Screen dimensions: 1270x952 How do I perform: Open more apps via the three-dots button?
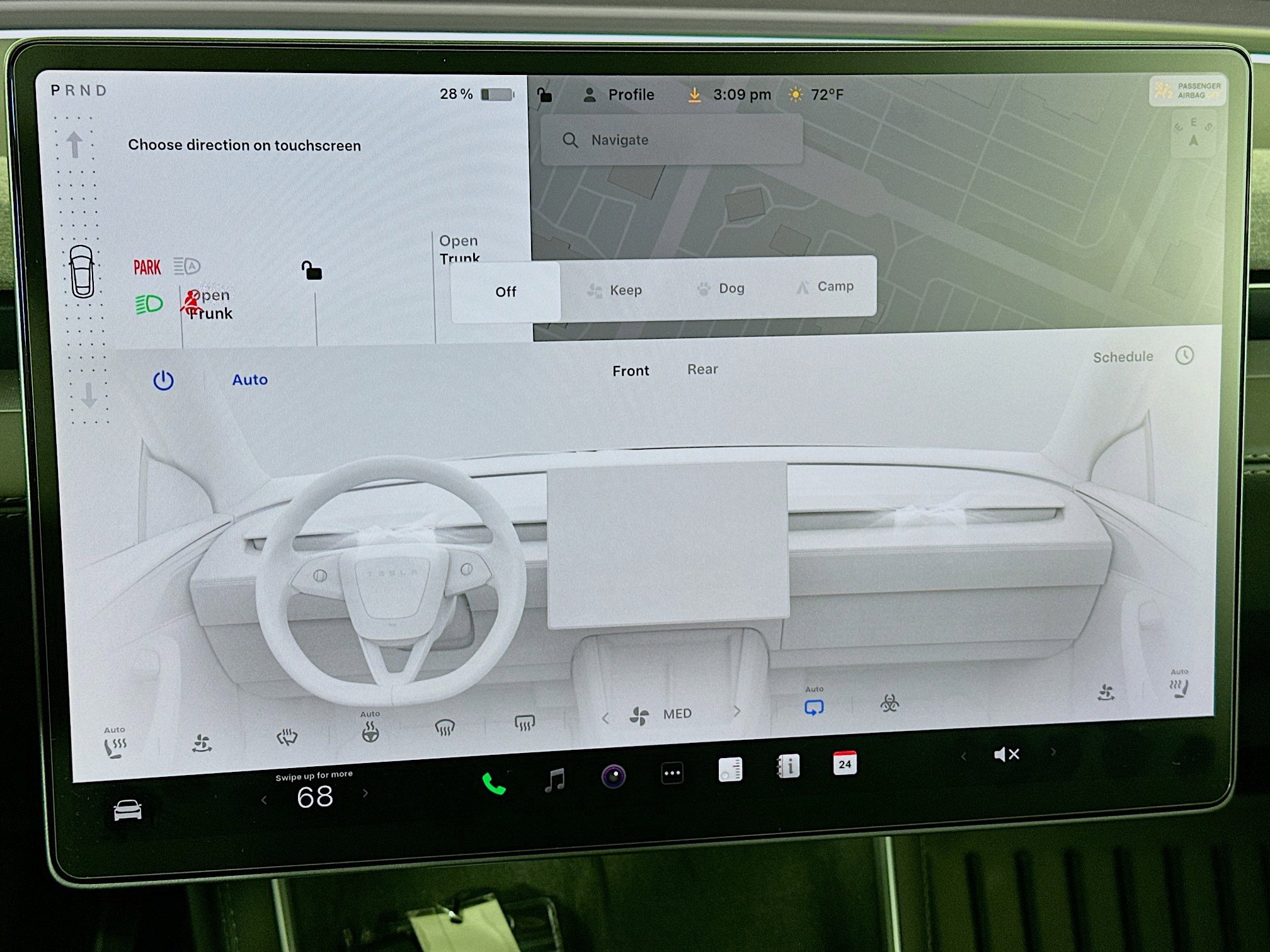(x=672, y=773)
